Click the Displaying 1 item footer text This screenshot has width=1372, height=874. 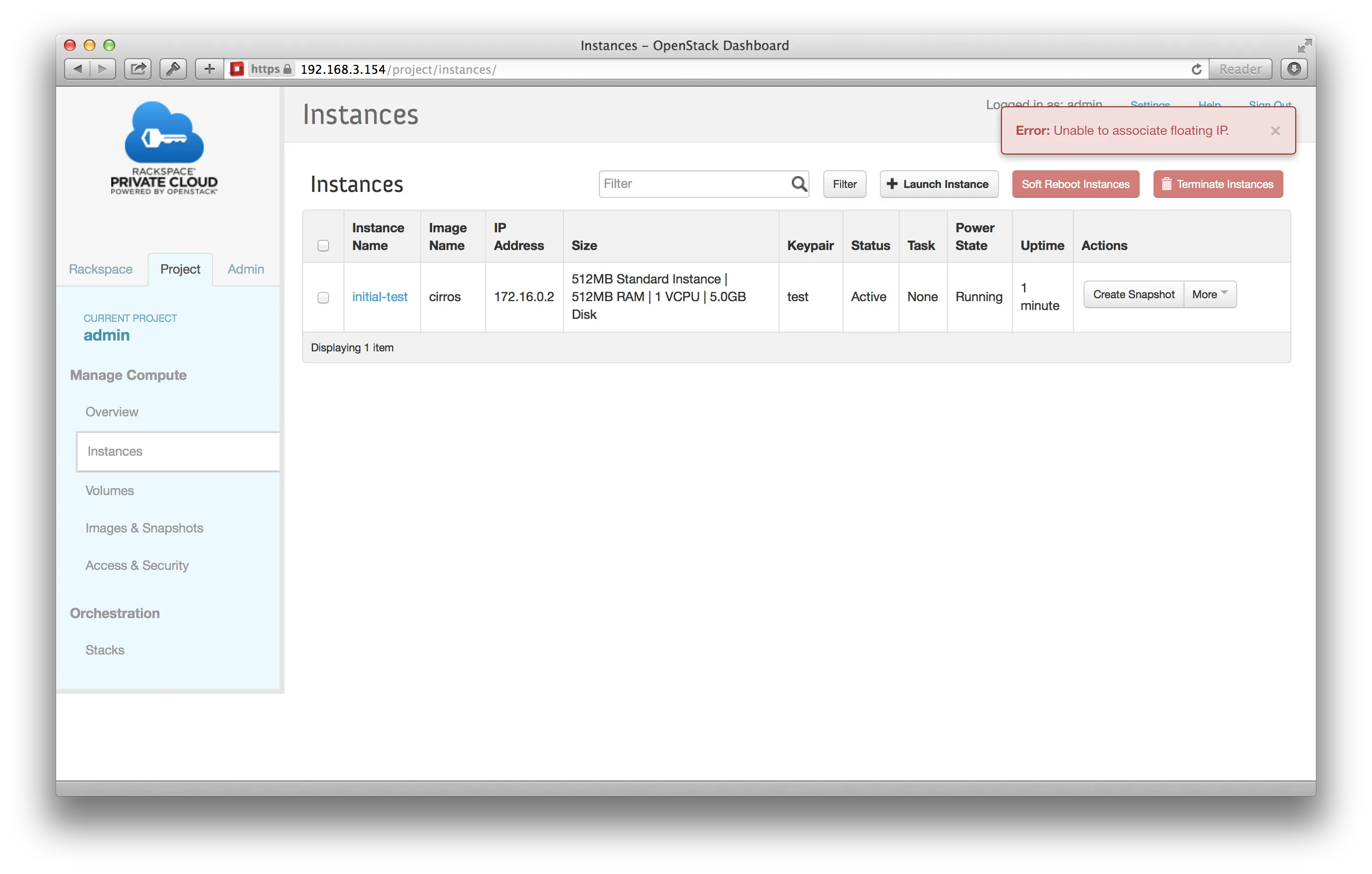[352, 347]
